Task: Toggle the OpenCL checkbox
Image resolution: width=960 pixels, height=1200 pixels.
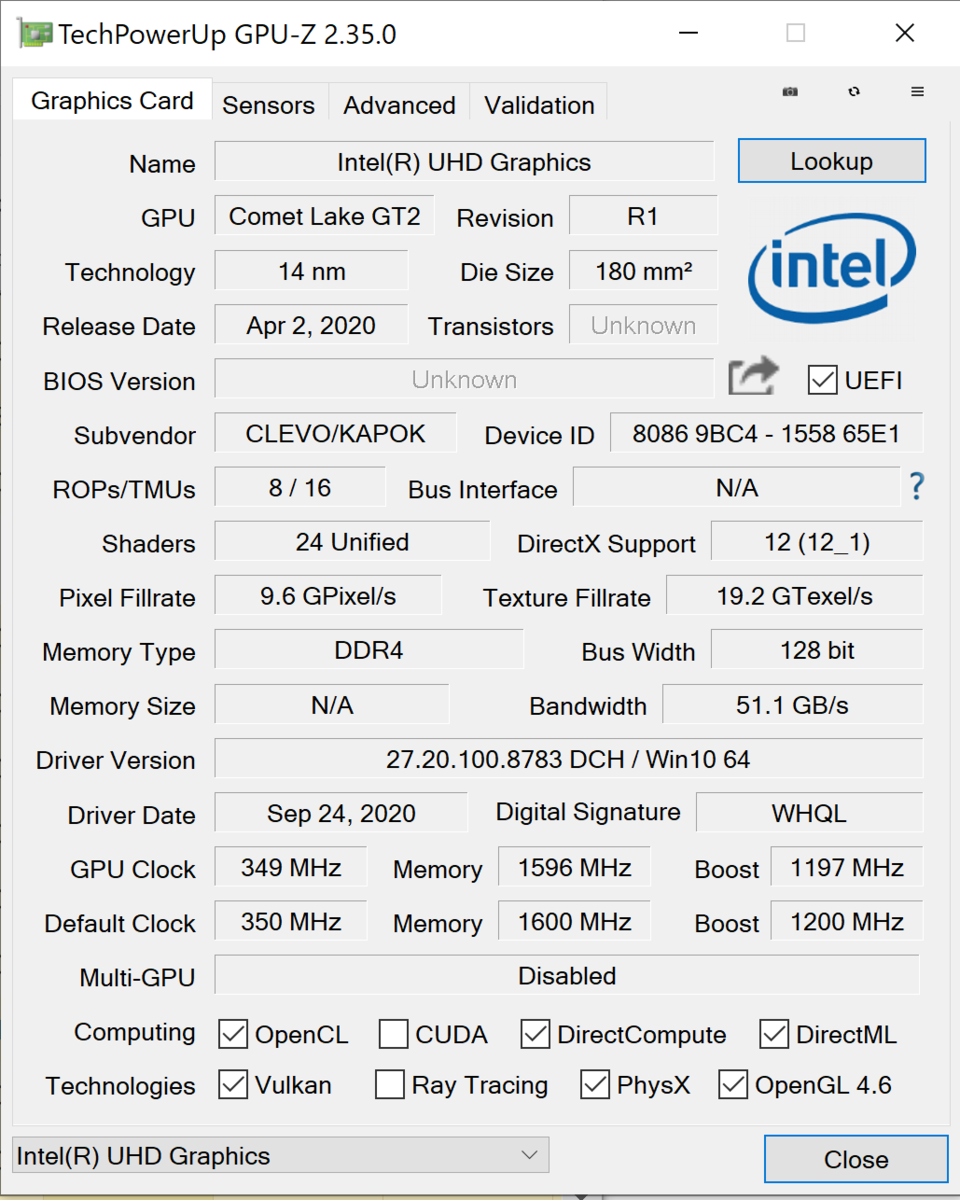Action: [x=233, y=1034]
